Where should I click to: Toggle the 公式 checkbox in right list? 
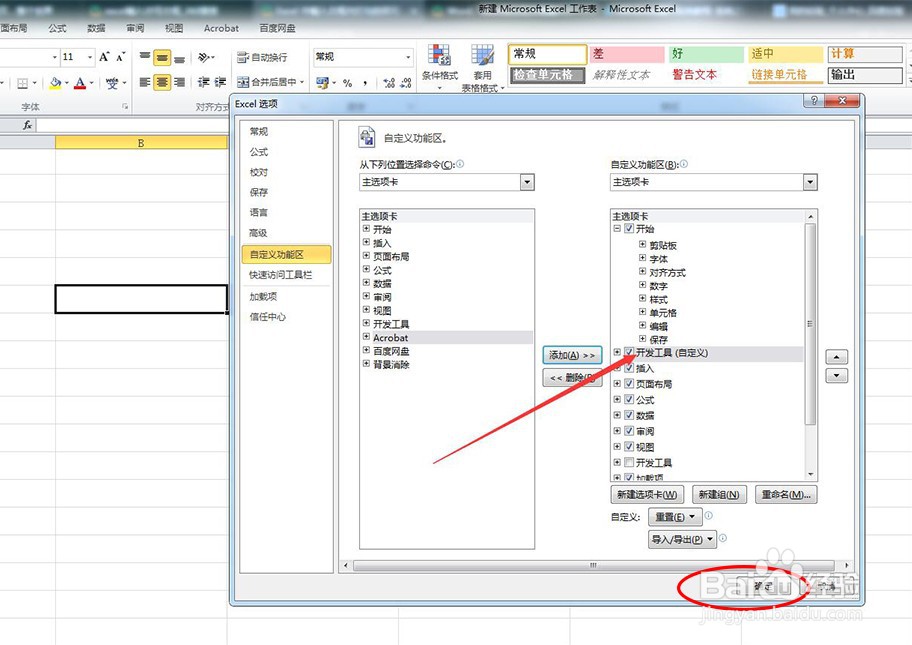click(629, 400)
